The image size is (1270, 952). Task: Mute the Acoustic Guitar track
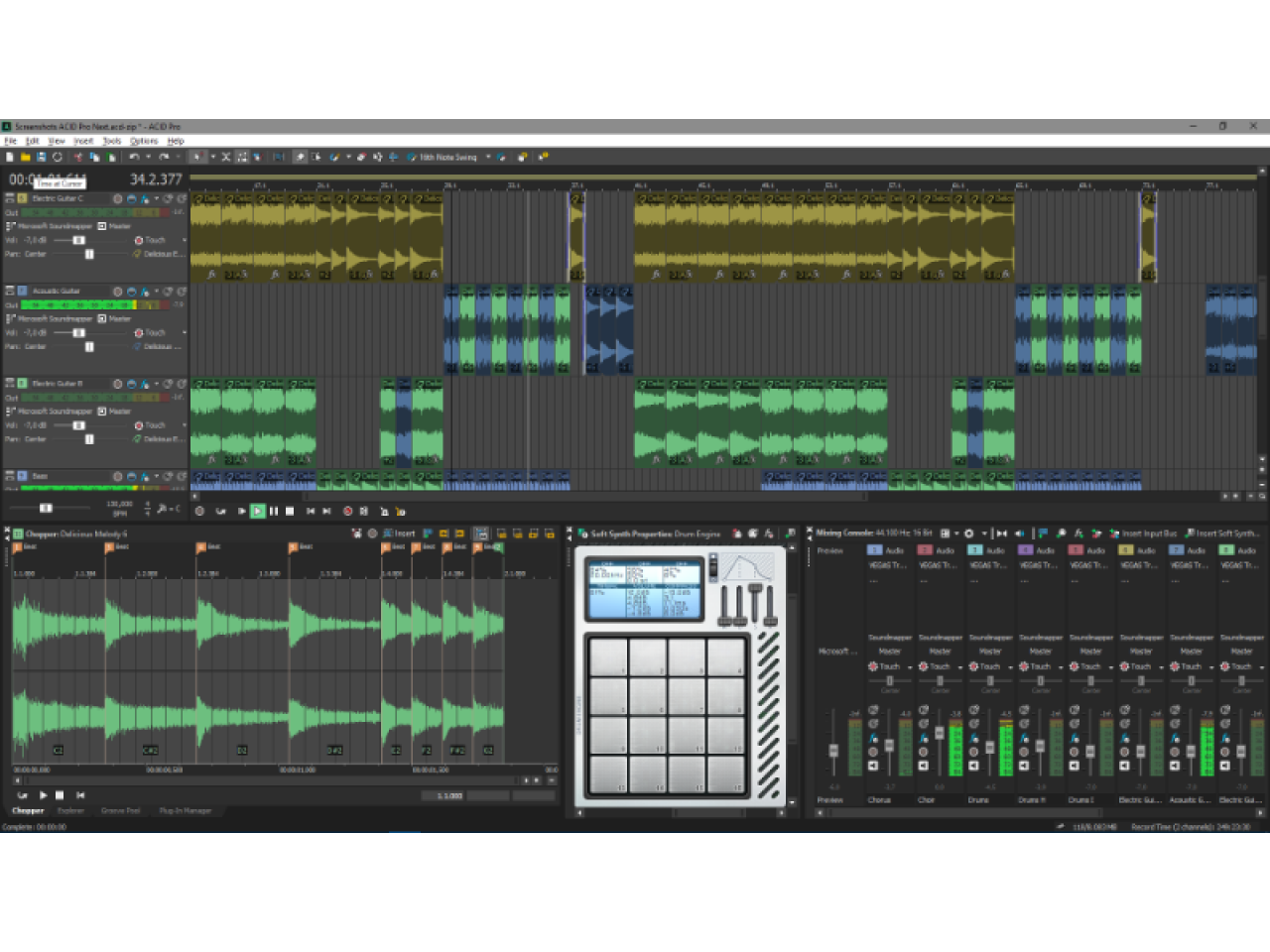[x=168, y=292]
